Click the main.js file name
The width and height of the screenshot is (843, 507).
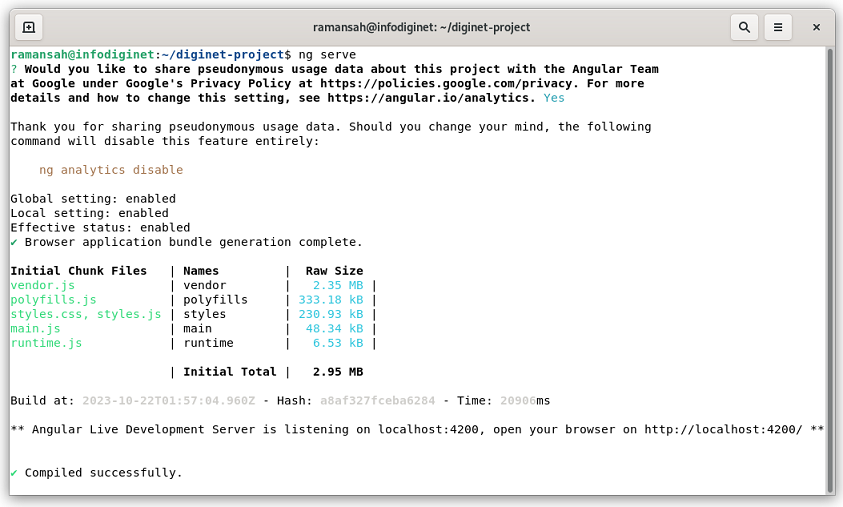click(35, 329)
